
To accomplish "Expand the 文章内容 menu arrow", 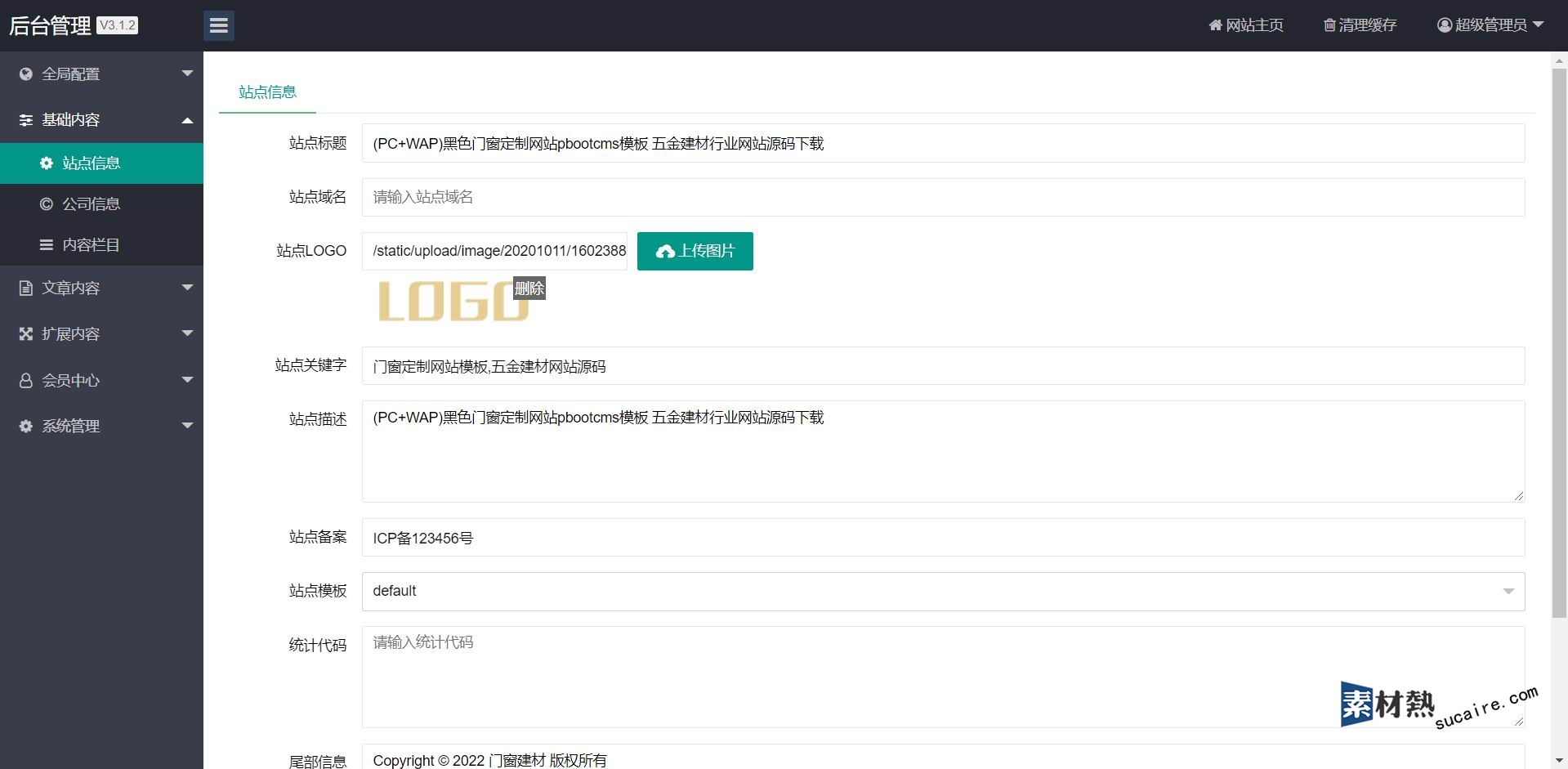I will [187, 288].
